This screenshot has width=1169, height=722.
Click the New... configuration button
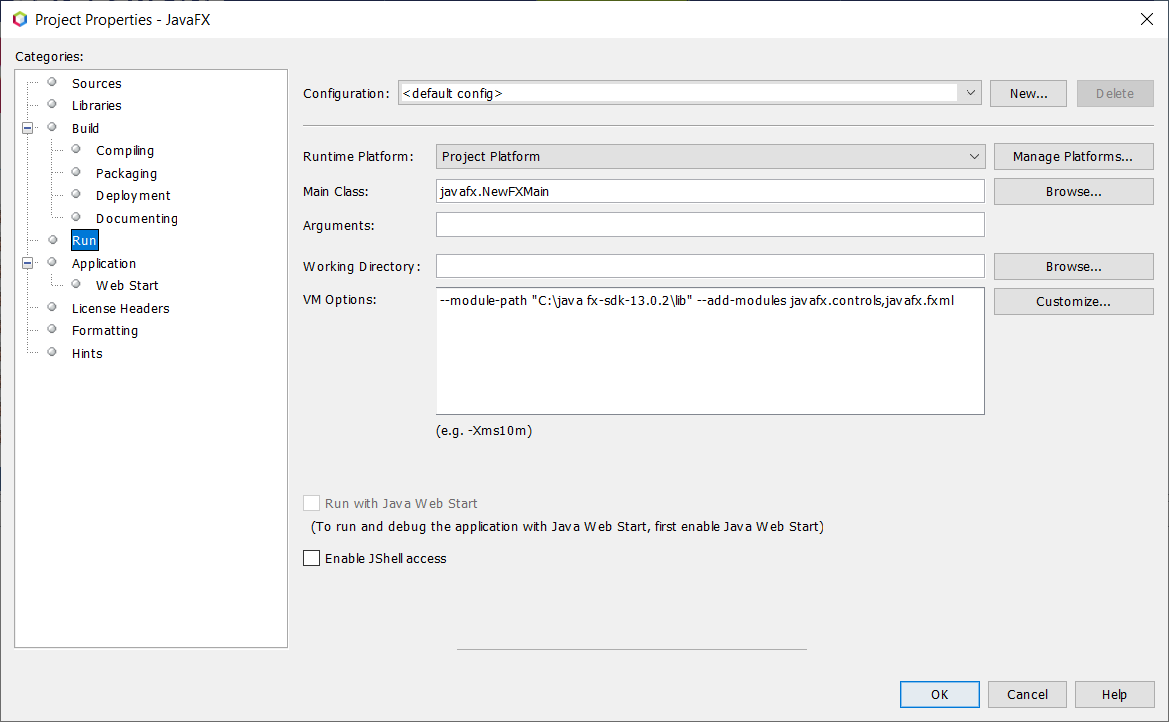(x=1028, y=93)
